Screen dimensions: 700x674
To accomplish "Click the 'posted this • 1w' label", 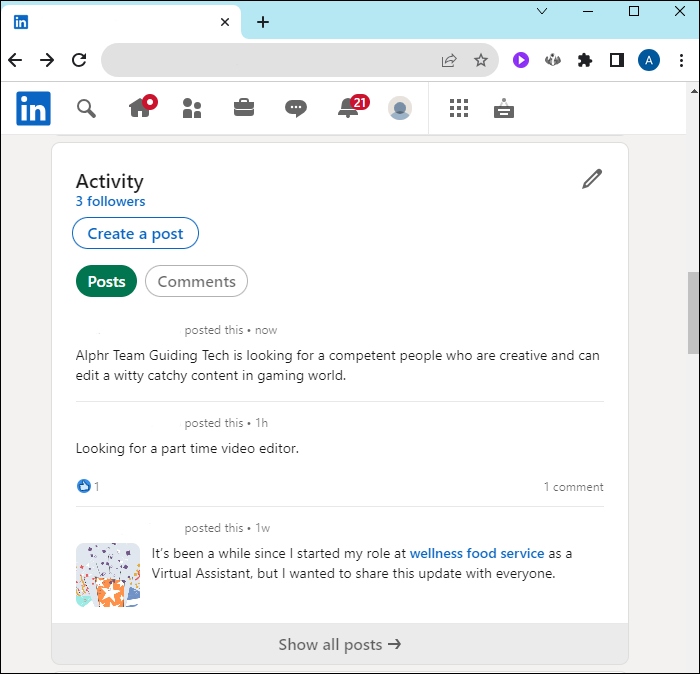I will 227,528.
